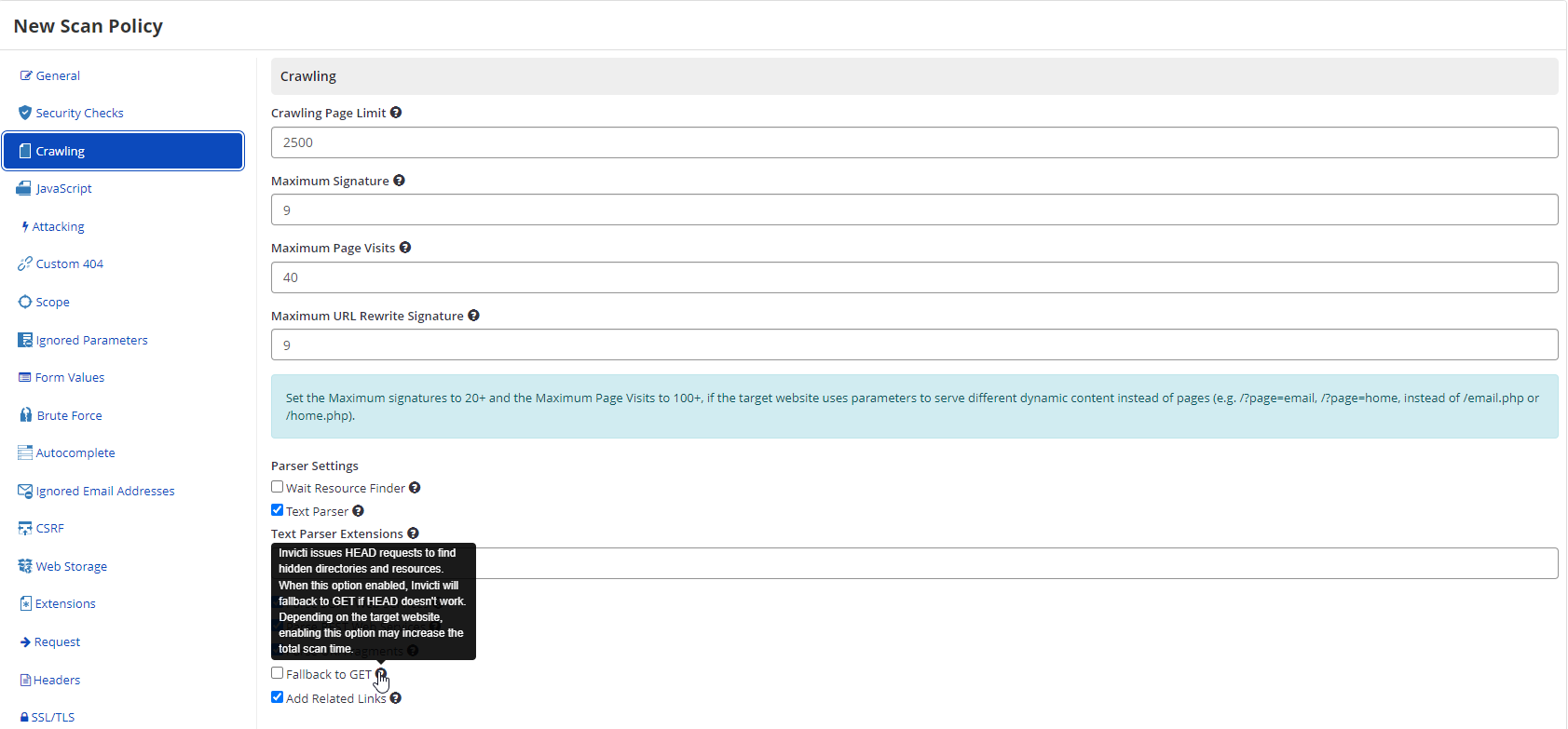Image resolution: width=1568 pixels, height=729 pixels.
Task: Click the Crawling Page Limit input field
Action: 914,142
